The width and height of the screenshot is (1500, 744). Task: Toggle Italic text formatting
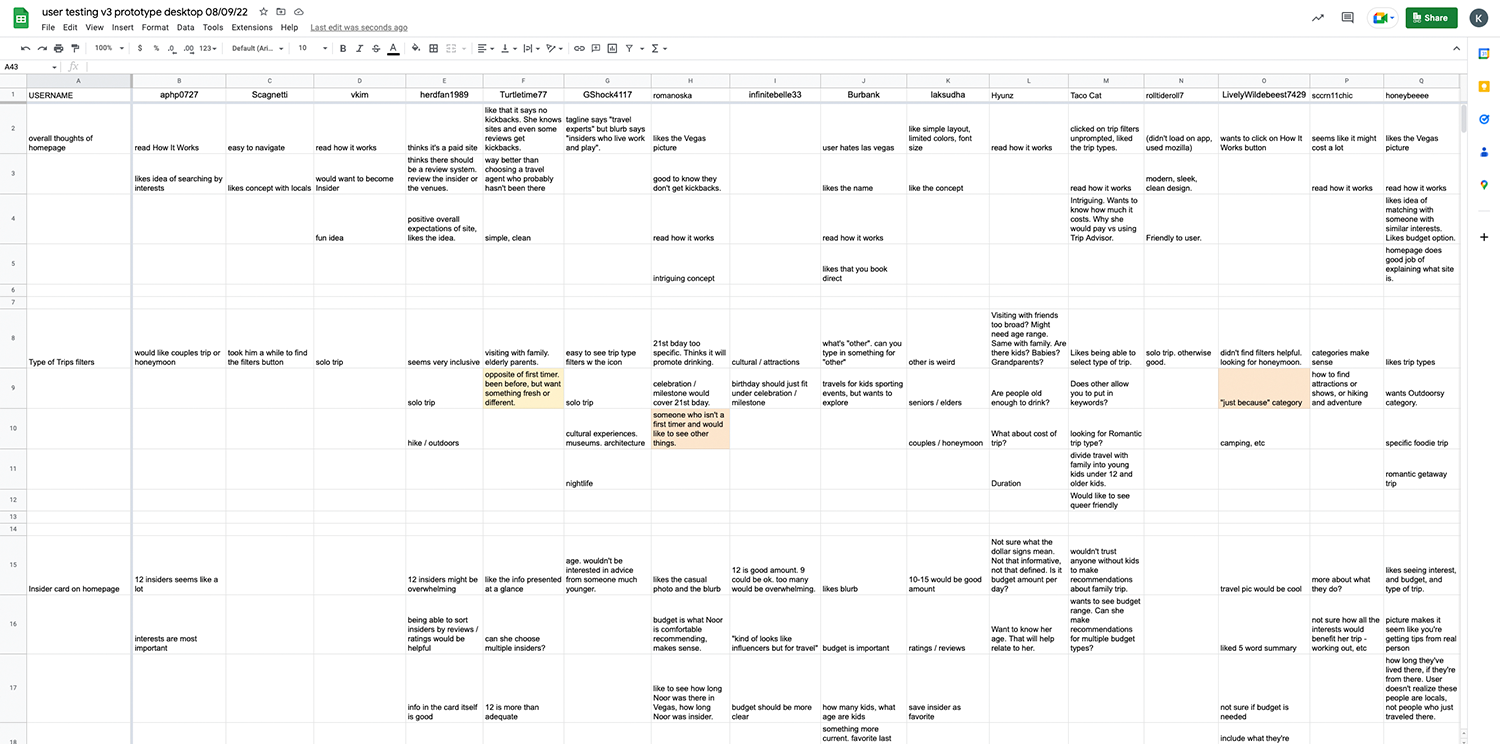tap(359, 48)
